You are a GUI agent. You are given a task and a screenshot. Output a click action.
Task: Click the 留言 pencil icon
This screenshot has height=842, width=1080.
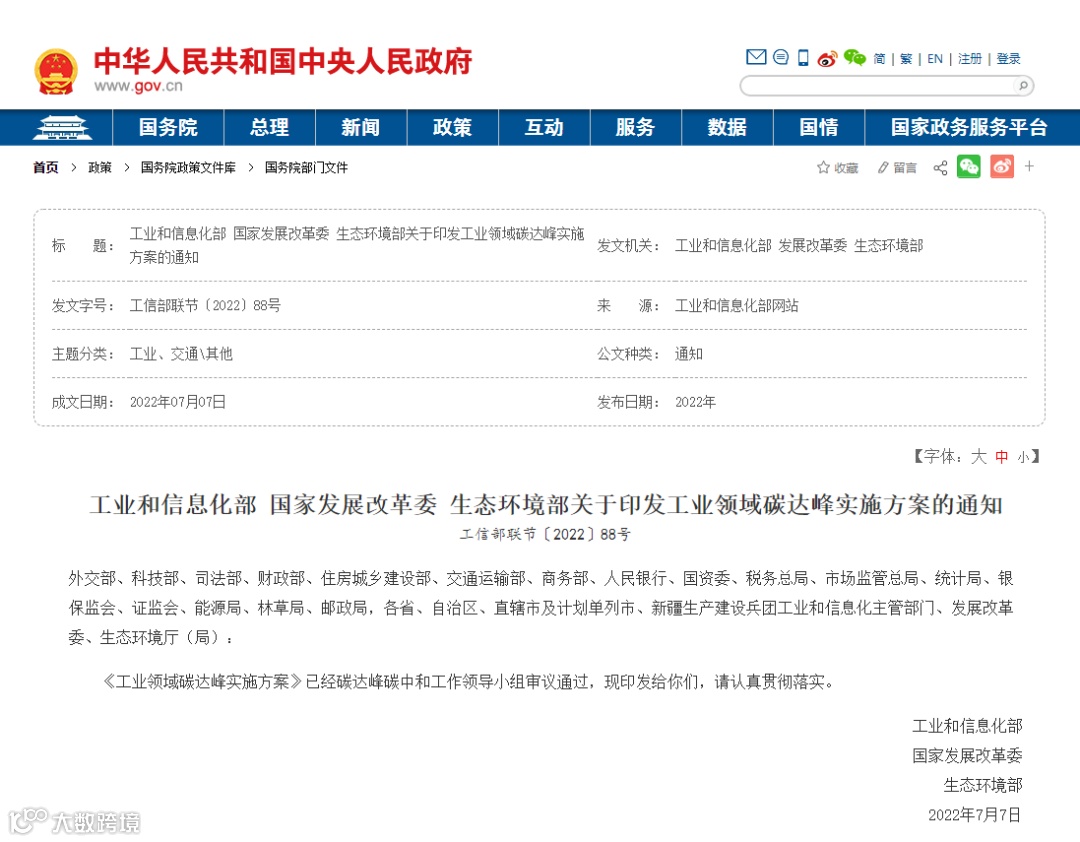click(883, 167)
